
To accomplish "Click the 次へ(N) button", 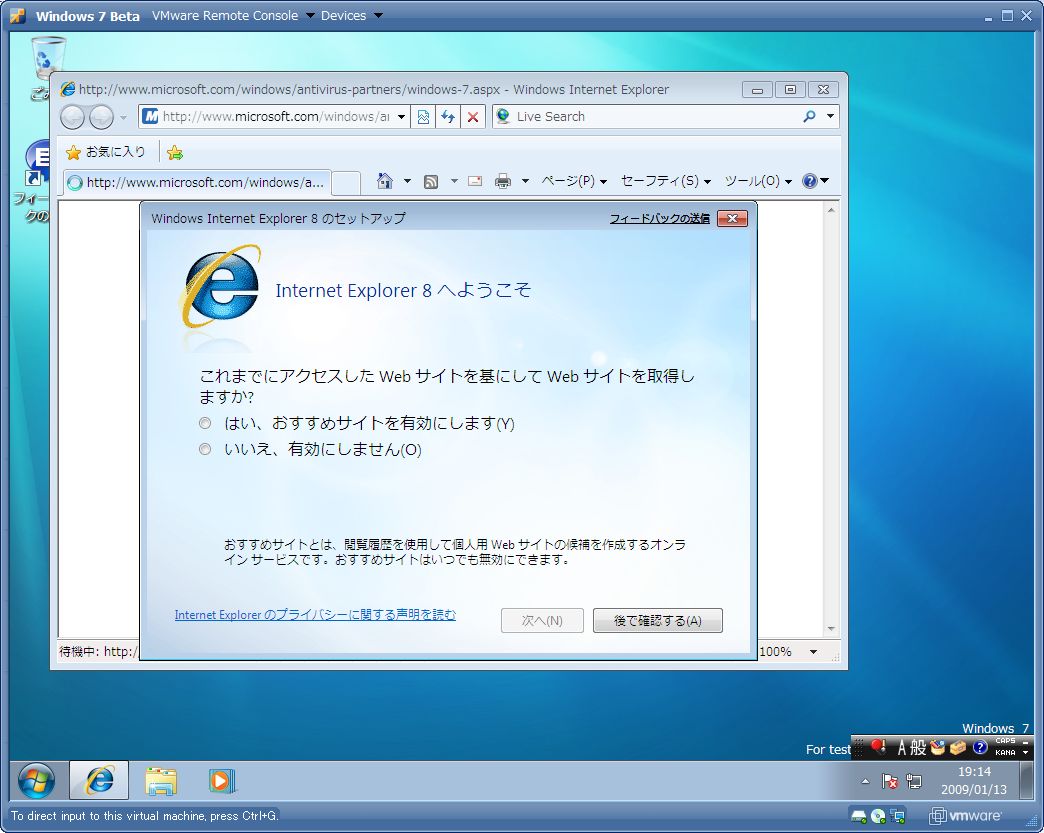I will point(542,621).
